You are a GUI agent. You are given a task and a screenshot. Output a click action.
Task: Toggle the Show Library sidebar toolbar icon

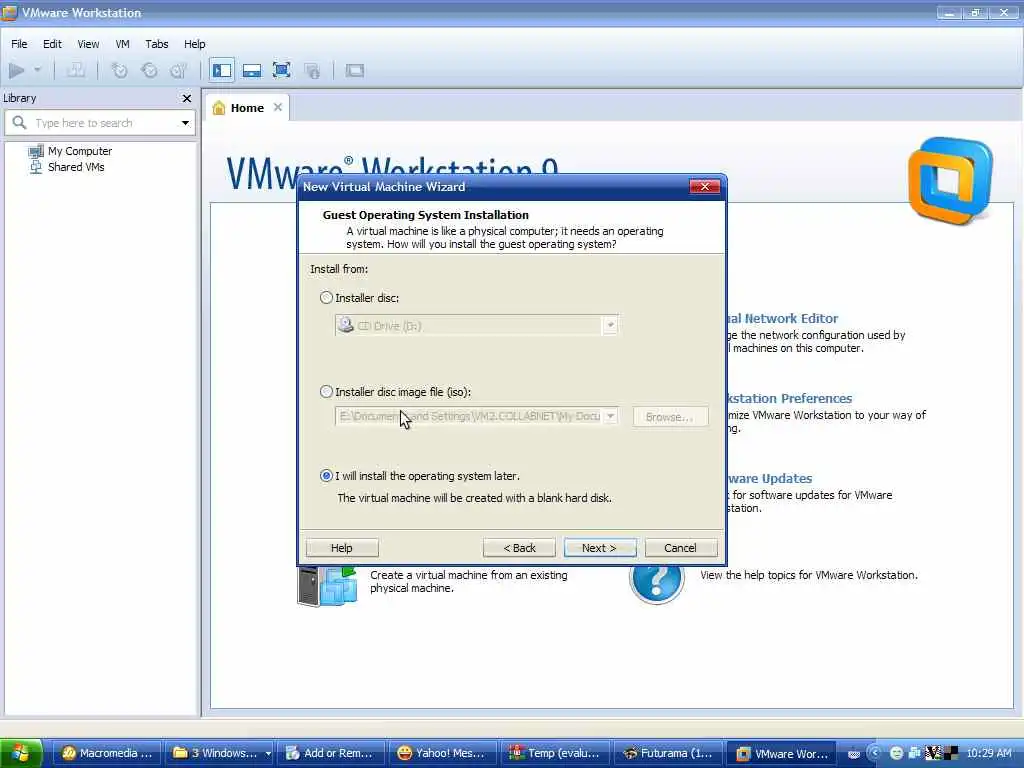coord(222,70)
